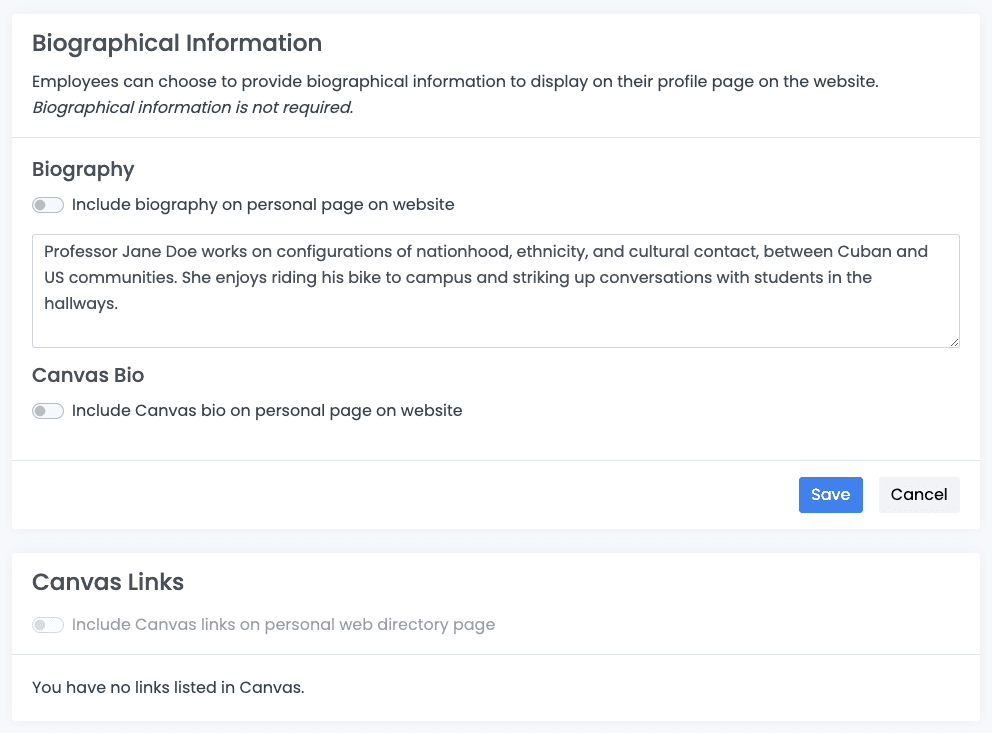992x733 pixels.
Task: Click the Canvas Bio subheading
Action: pyautogui.click(x=88, y=375)
